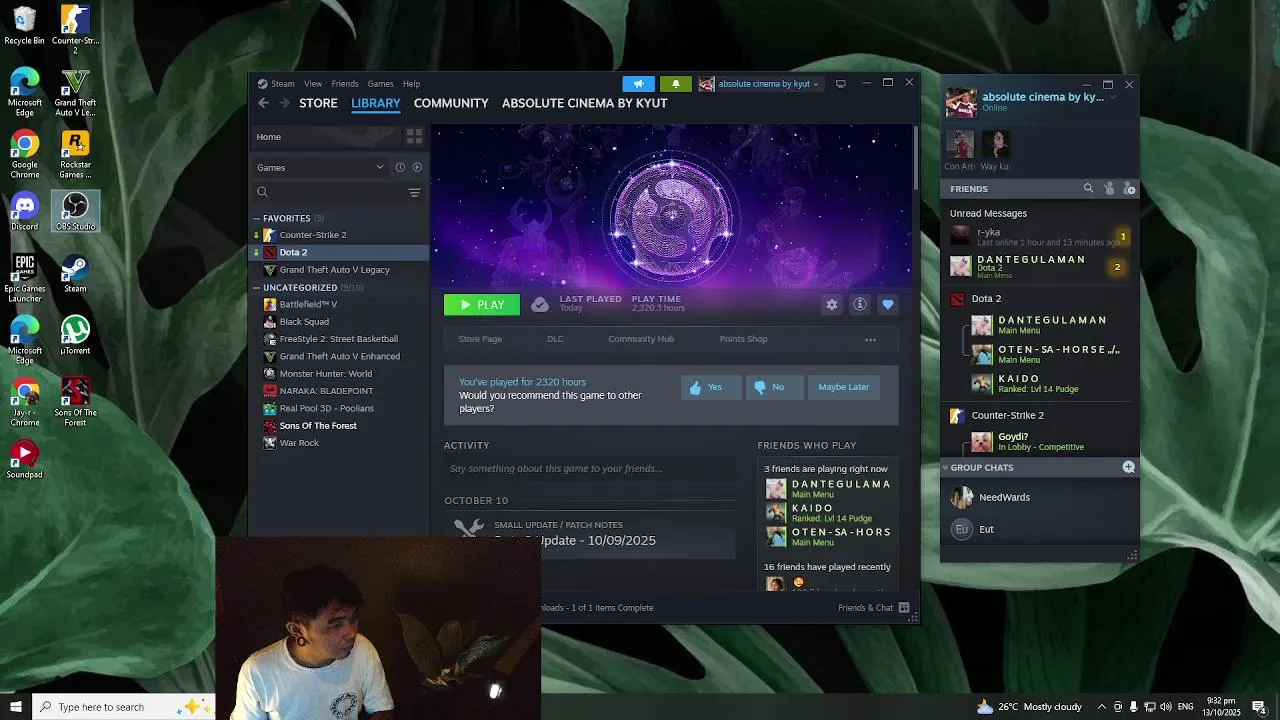Click the library Home button
This screenshot has width=1280, height=720.
tap(324, 137)
